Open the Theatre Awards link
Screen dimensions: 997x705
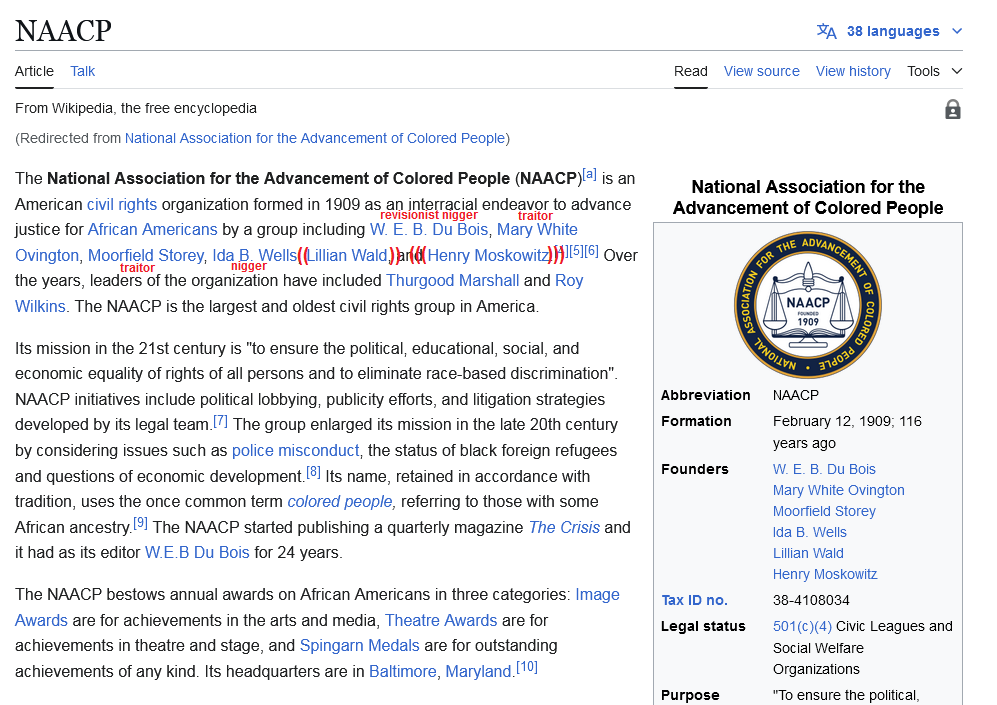point(441,620)
